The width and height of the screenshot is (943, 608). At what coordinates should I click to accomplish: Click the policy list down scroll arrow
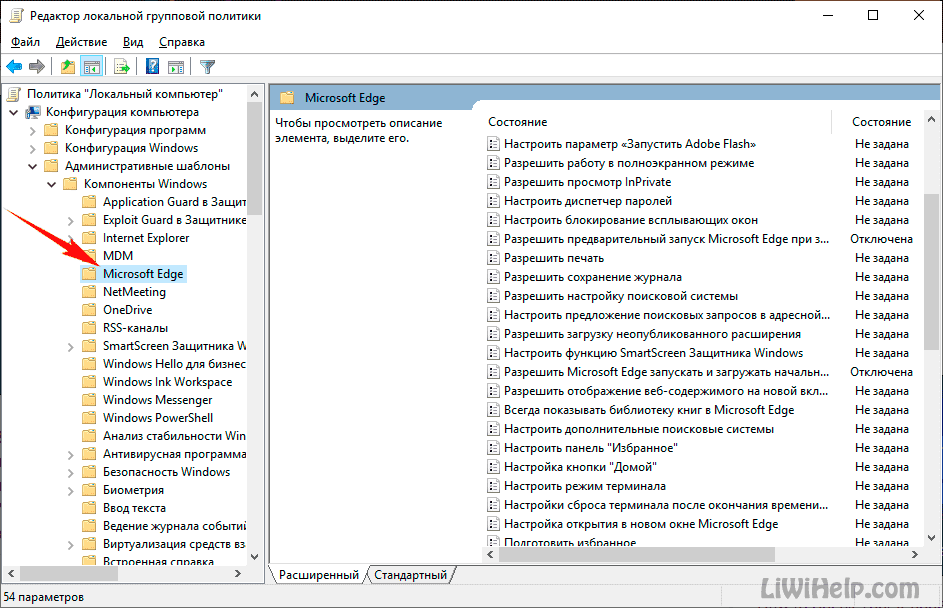pos(931,538)
